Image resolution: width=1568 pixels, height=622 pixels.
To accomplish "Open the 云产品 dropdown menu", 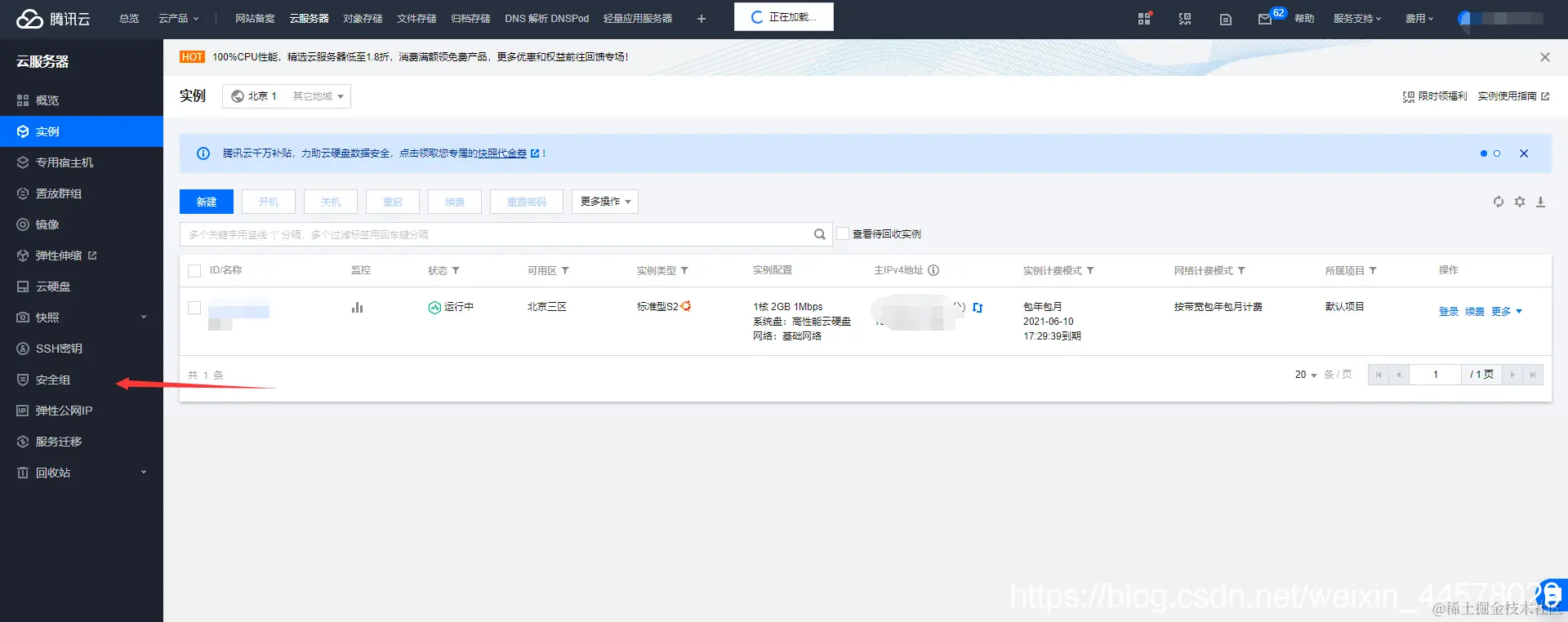I will tap(178, 19).
